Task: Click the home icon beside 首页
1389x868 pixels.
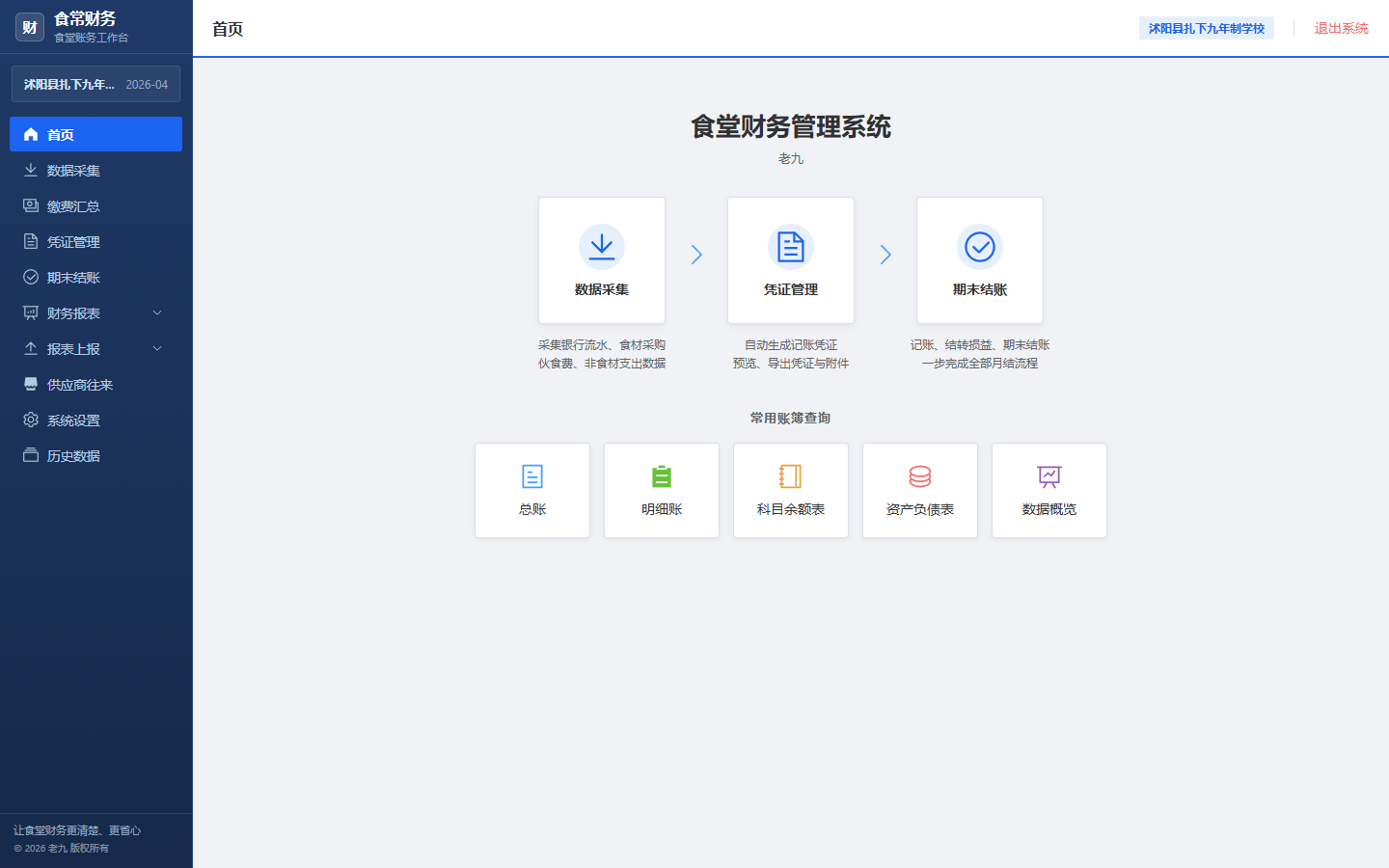Action: point(31,134)
